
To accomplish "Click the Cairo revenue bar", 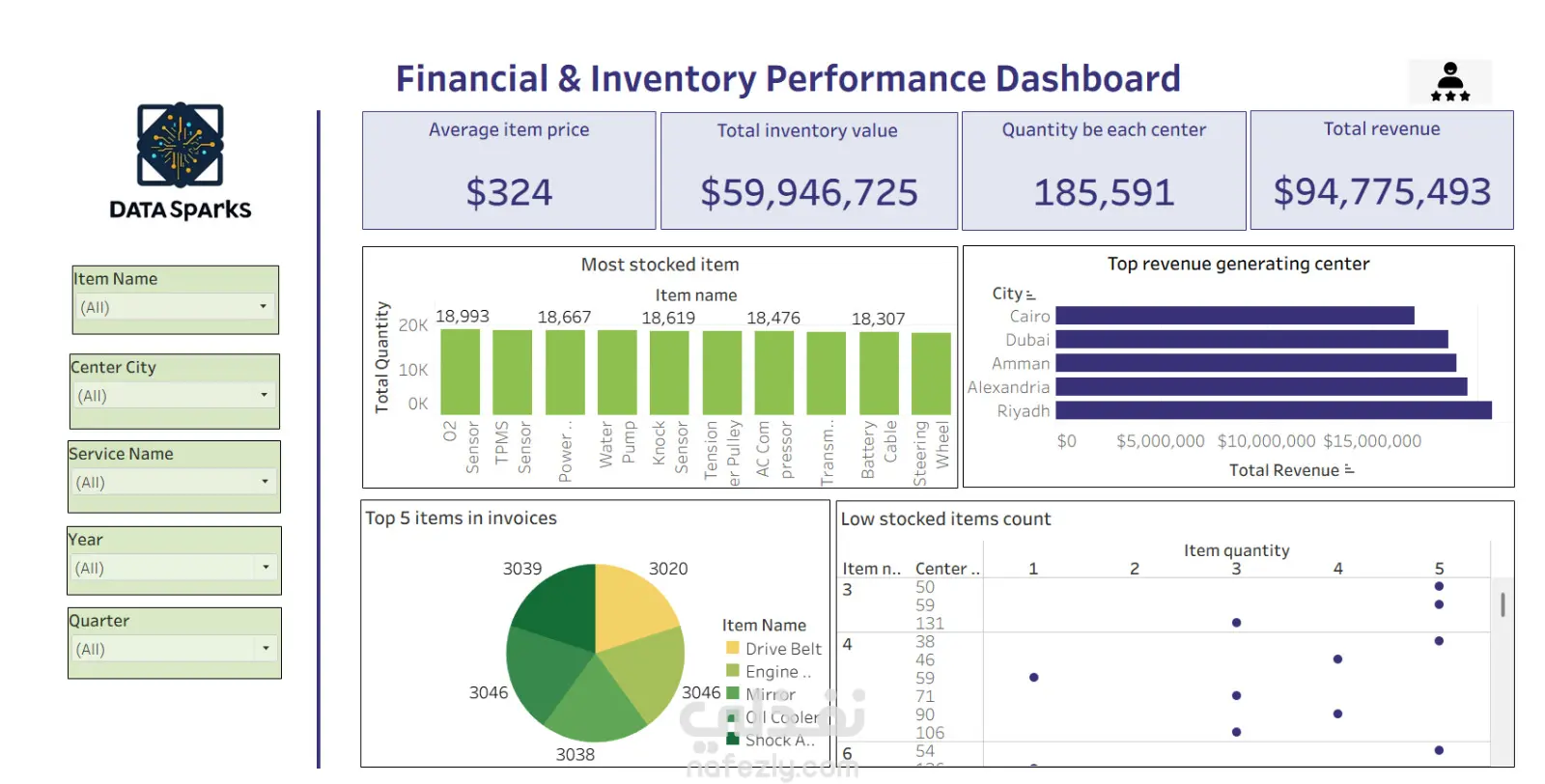I will click(1234, 316).
